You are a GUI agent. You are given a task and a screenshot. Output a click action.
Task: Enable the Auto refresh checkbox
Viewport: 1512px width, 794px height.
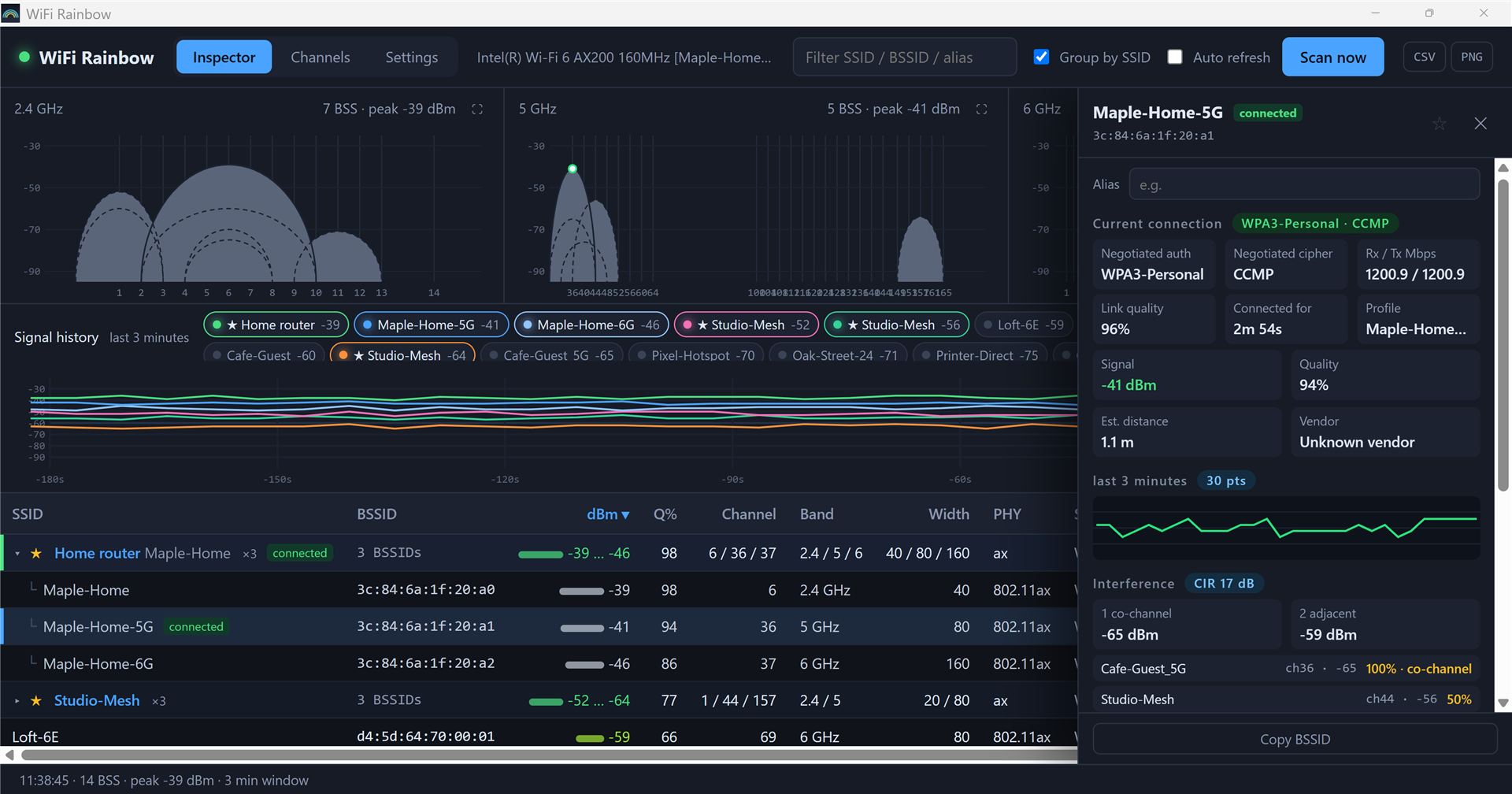coord(1175,57)
